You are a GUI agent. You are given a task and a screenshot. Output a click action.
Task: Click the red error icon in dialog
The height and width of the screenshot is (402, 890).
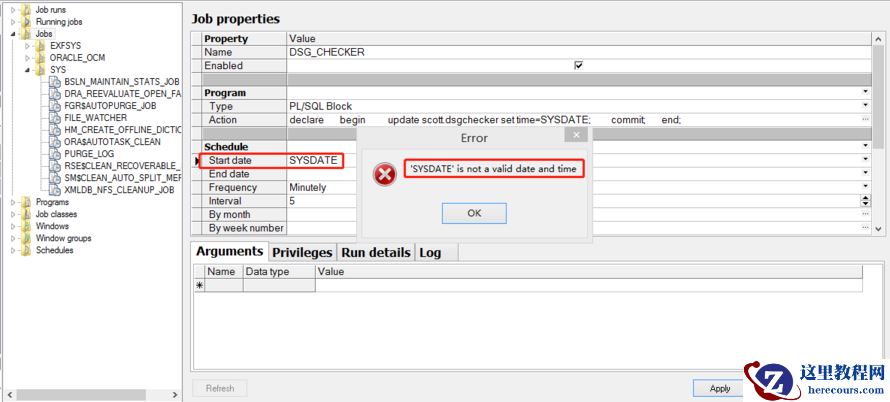click(x=385, y=174)
